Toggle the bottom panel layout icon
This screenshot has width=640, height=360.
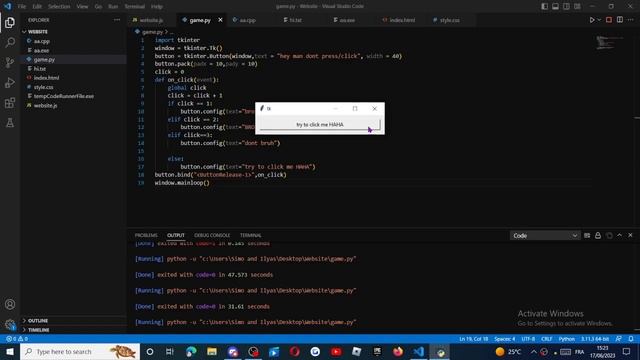tap(556, 6)
